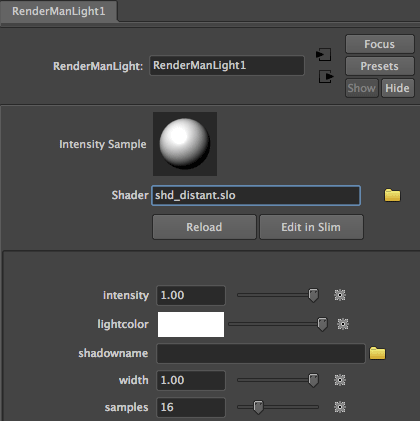Viewport: 420px width, 421px height.
Task: Click the Shader input field
Action: point(256,195)
